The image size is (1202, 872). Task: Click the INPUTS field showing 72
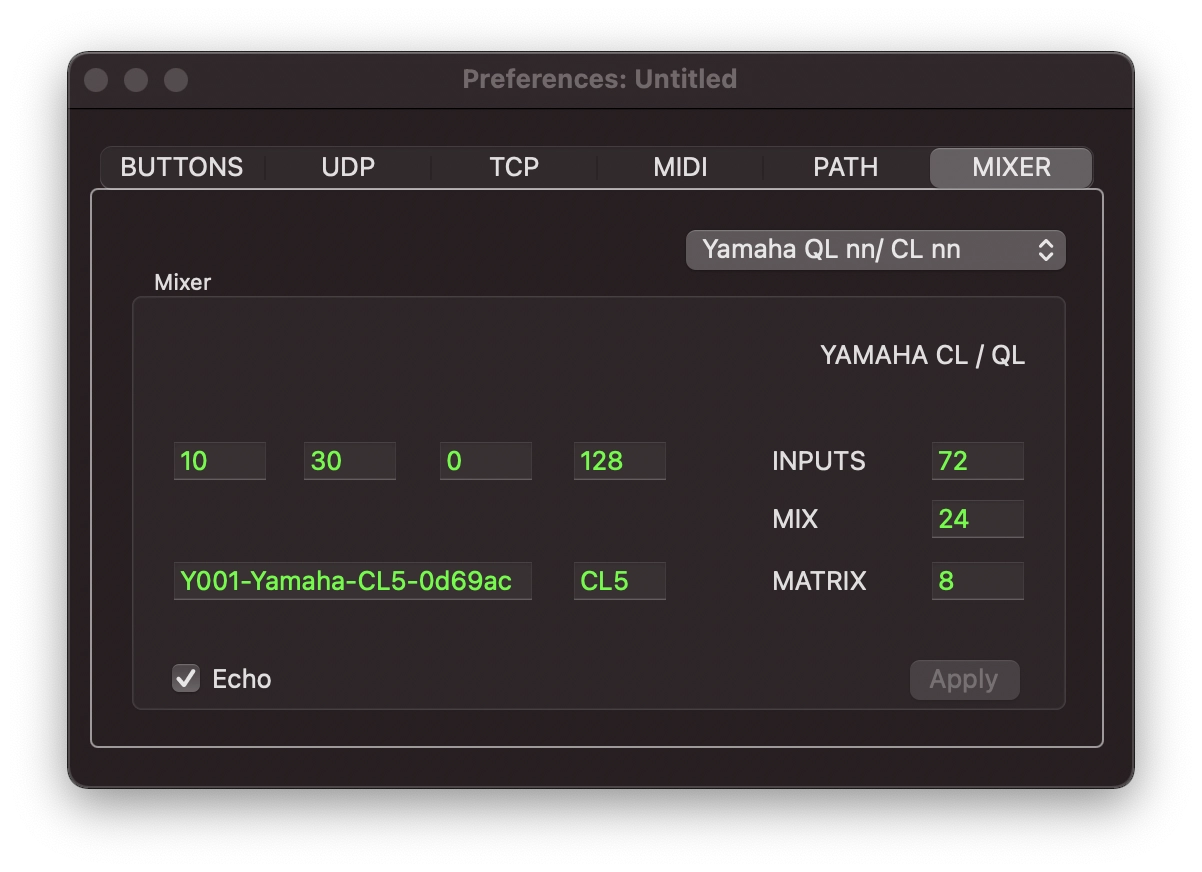coord(978,461)
